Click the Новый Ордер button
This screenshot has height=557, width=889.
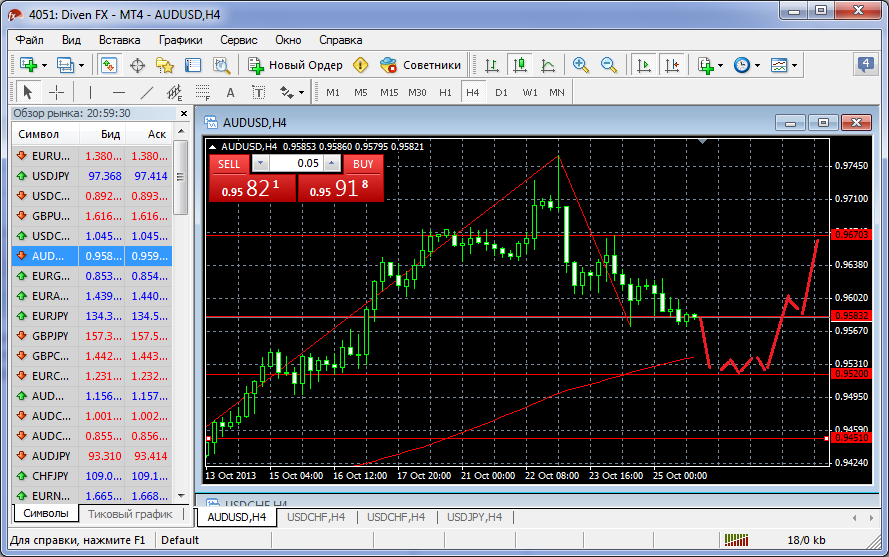point(295,65)
